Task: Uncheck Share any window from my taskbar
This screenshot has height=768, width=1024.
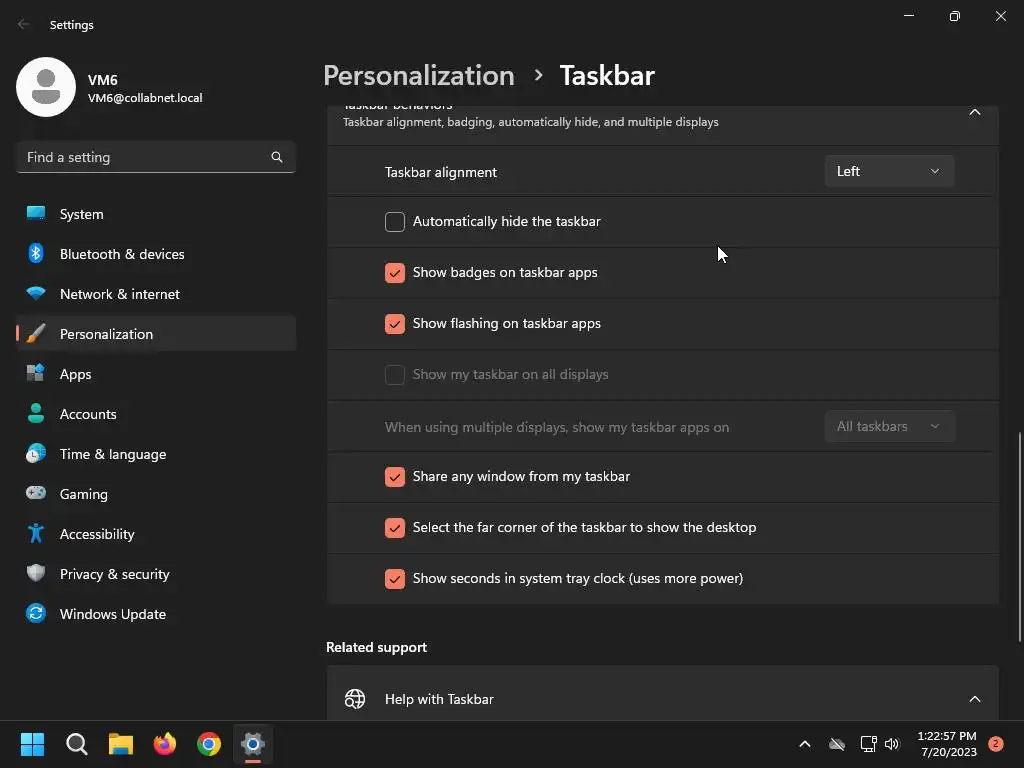Action: (x=394, y=476)
